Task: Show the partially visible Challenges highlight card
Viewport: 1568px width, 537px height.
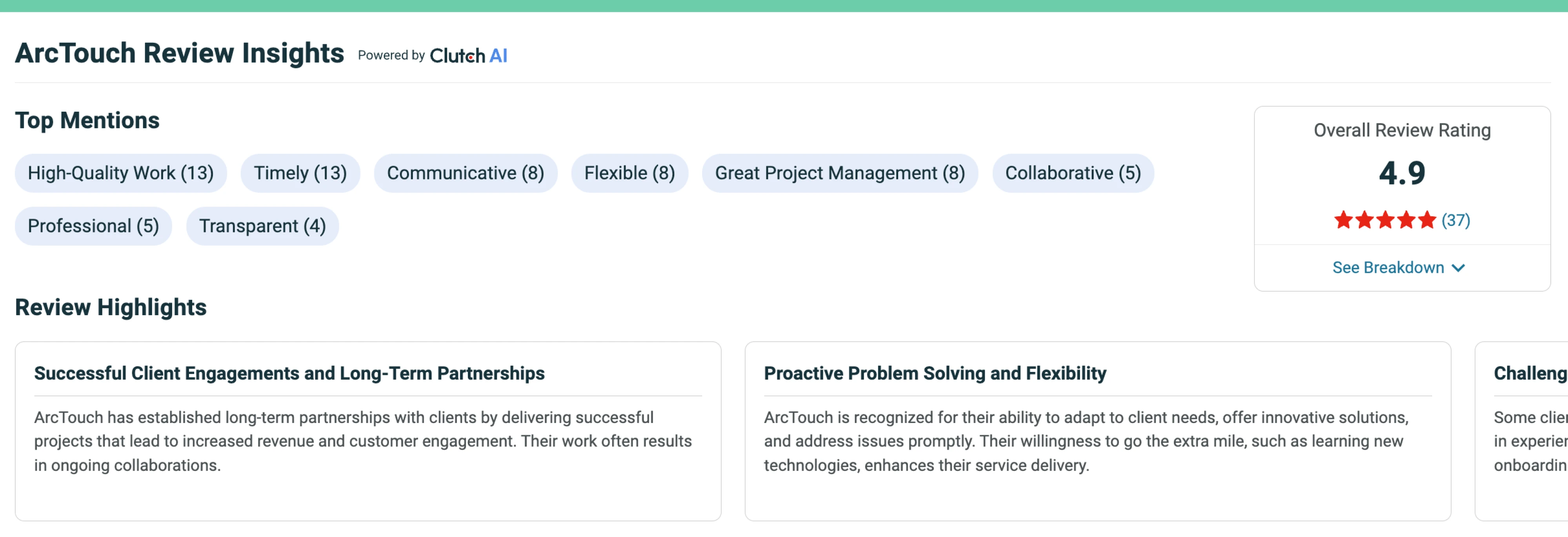Action: tap(1522, 431)
